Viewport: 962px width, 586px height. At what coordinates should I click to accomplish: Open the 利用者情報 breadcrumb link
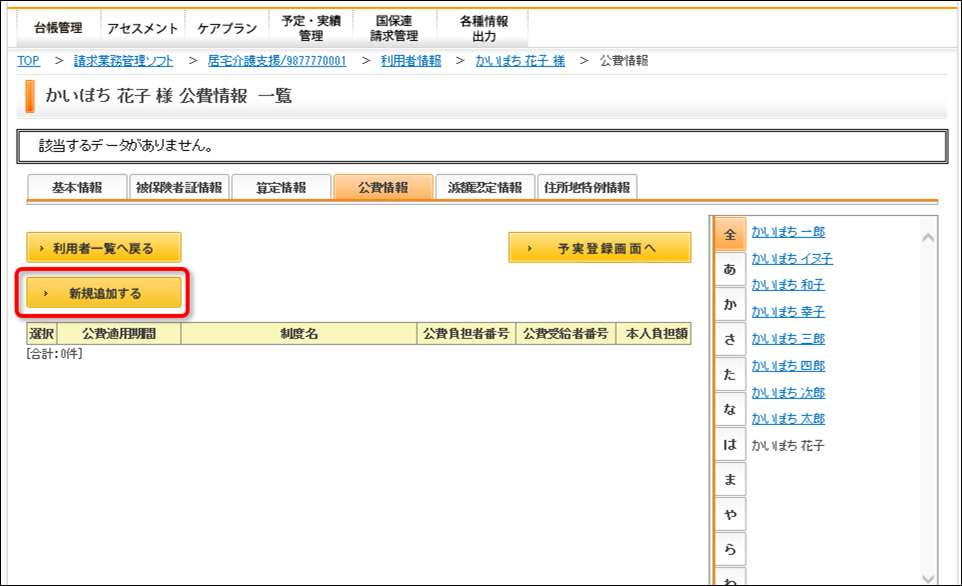tap(411, 61)
